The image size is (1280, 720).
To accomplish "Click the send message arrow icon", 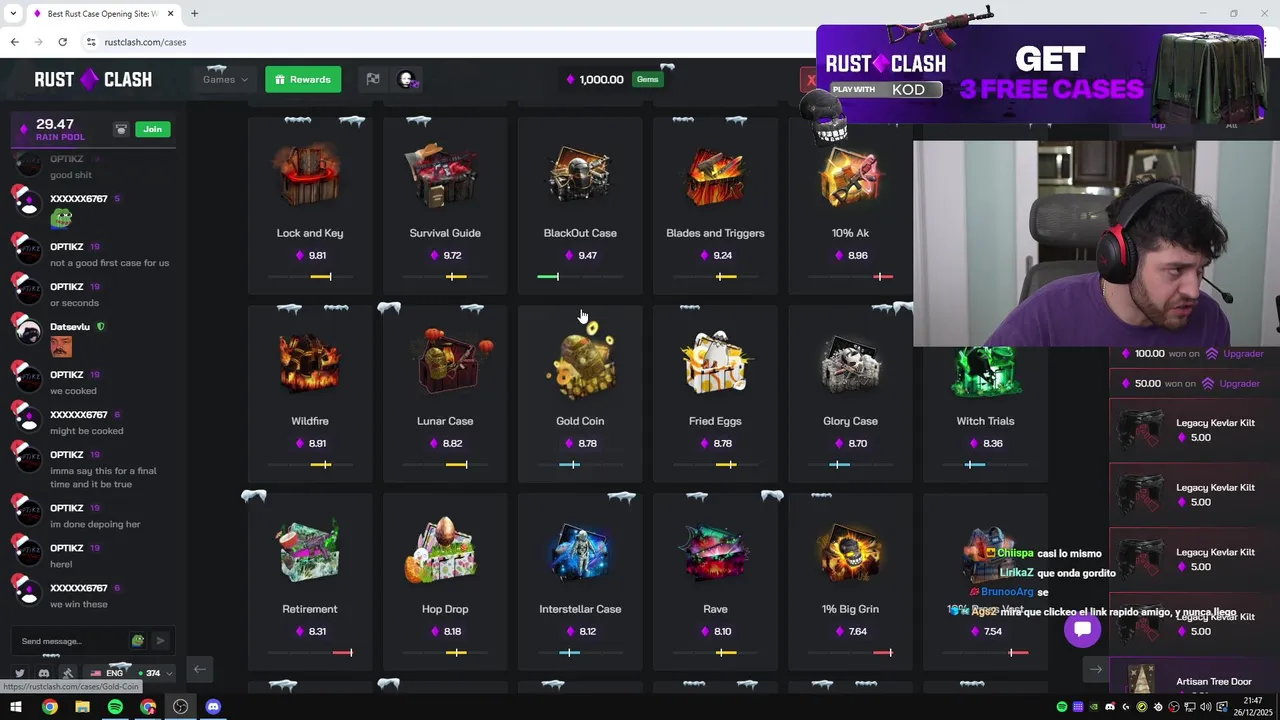I will point(160,641).
